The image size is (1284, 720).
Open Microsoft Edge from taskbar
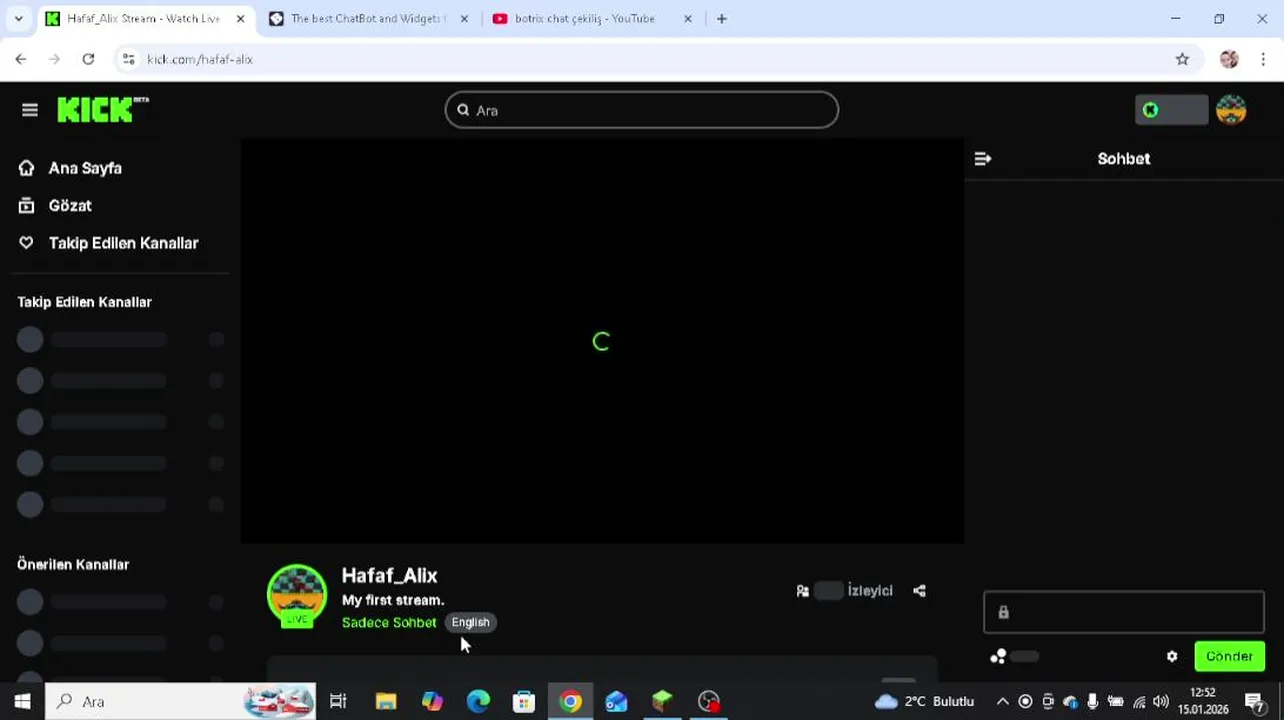tap(478, 701)
